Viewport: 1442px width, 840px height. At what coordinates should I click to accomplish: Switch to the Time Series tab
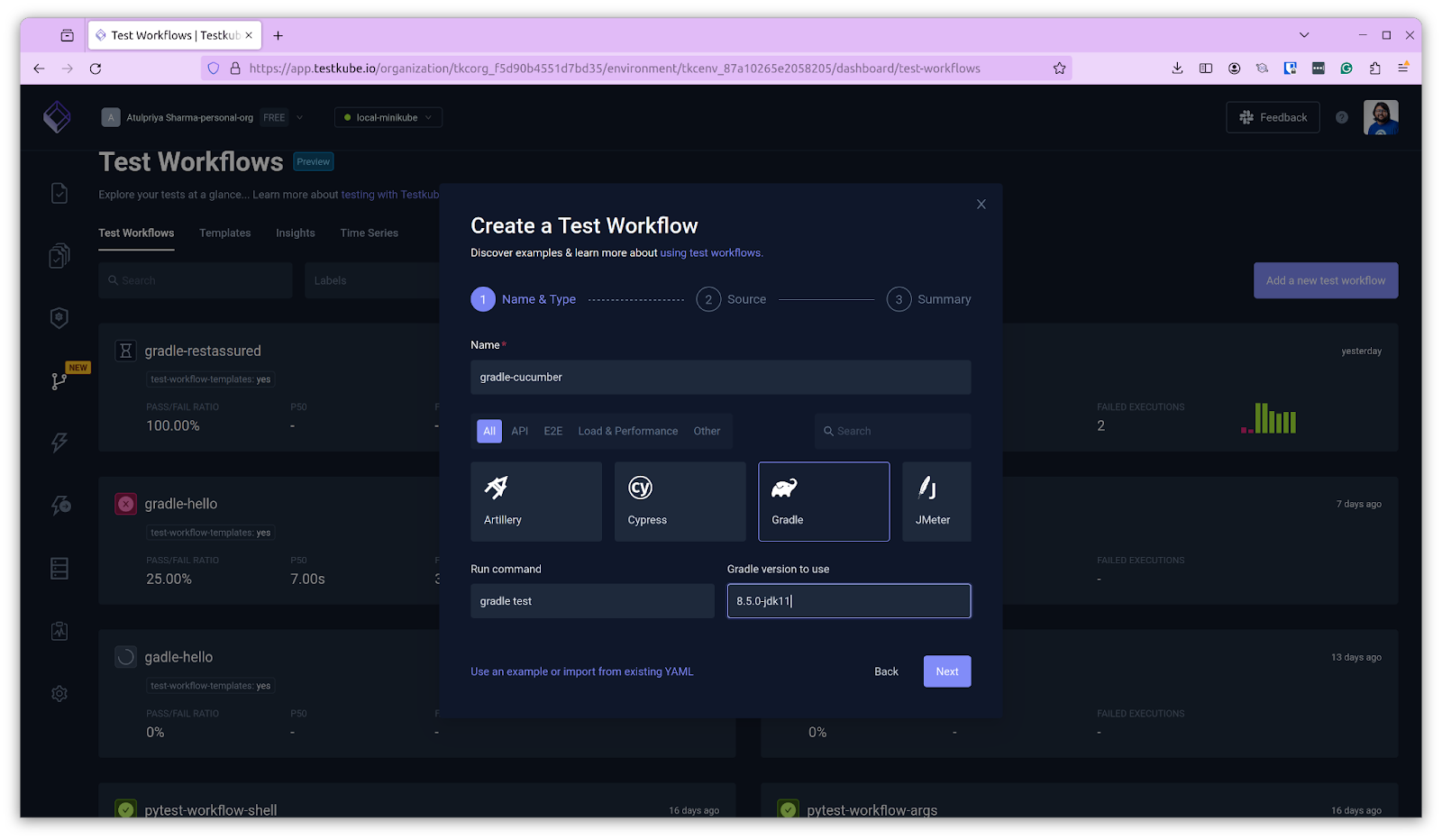tap(370, 233)
